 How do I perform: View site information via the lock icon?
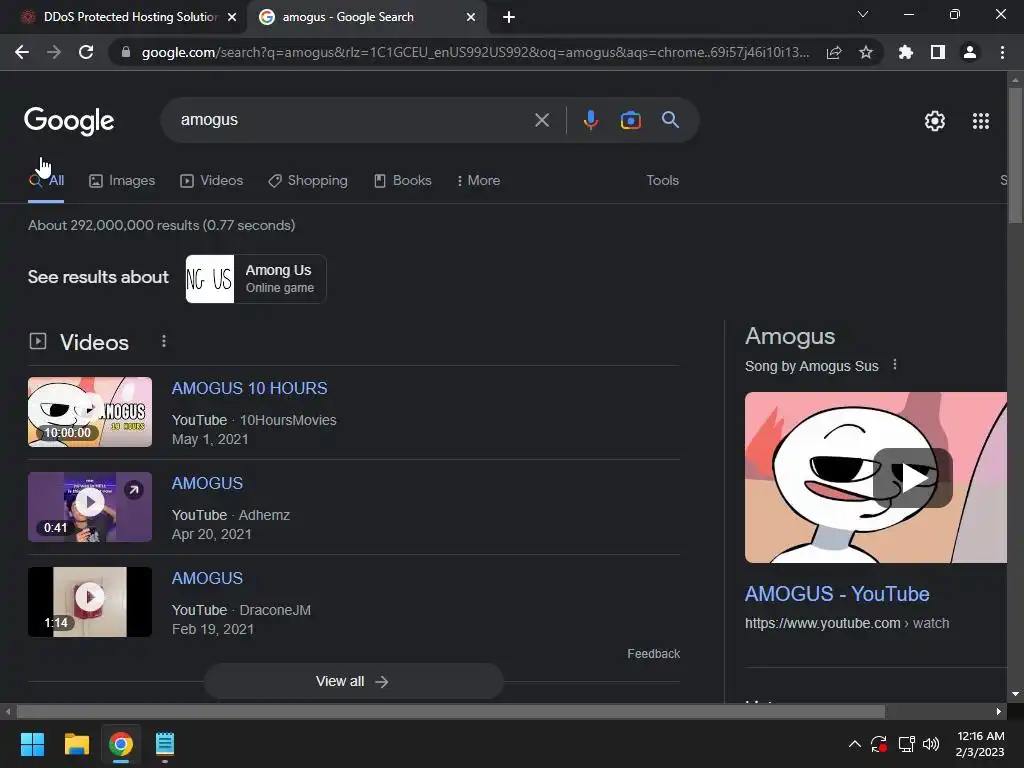(x=126, y=52)
